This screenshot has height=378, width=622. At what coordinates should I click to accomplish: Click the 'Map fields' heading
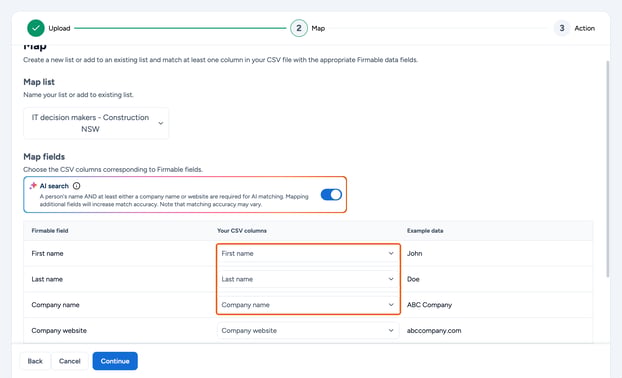pyautogui.click(x=44, y=157)
